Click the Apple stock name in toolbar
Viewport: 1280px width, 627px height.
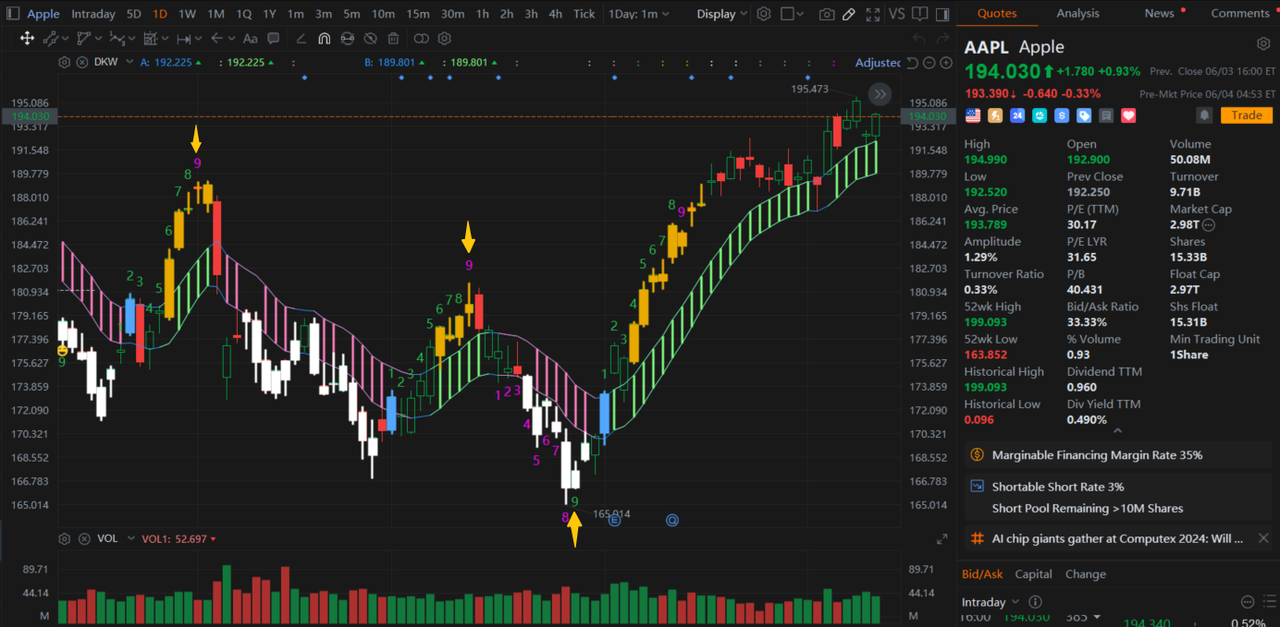[43, 14]
